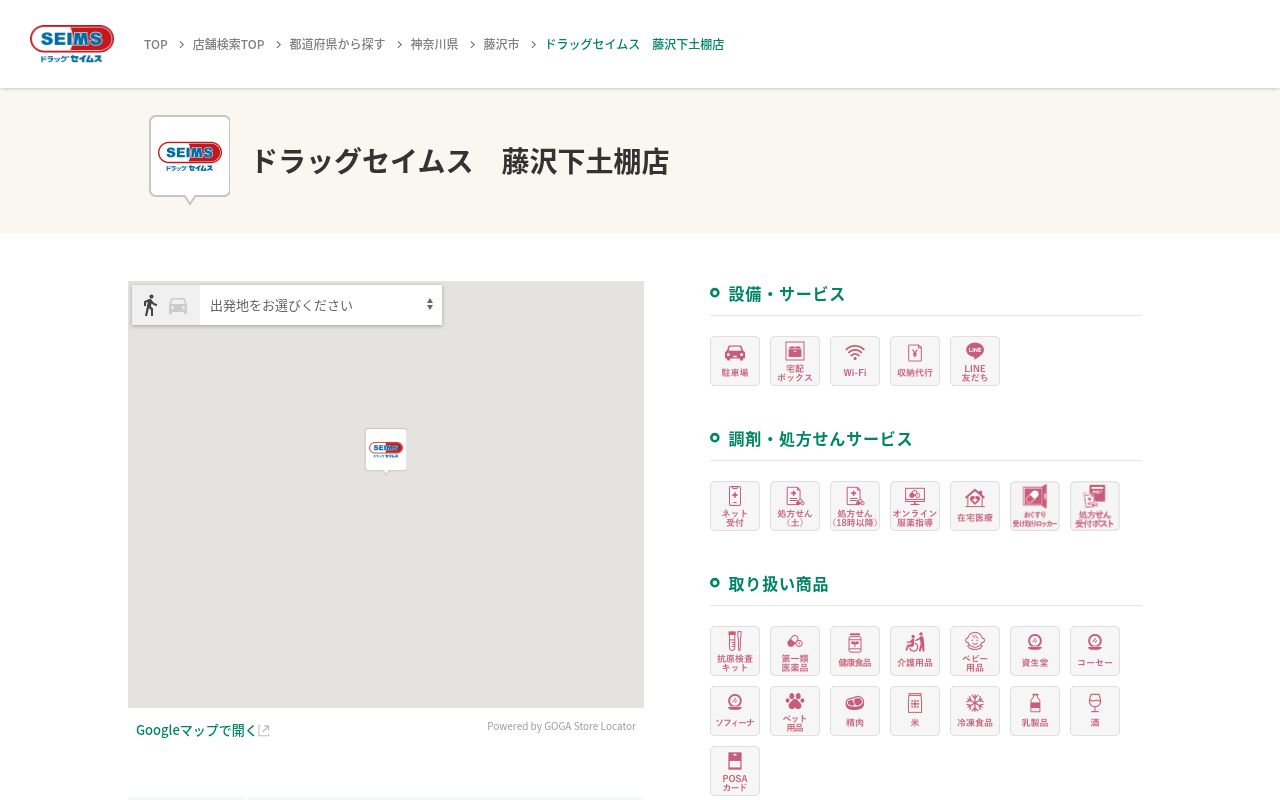Select the LINE友だち icon

975,361
